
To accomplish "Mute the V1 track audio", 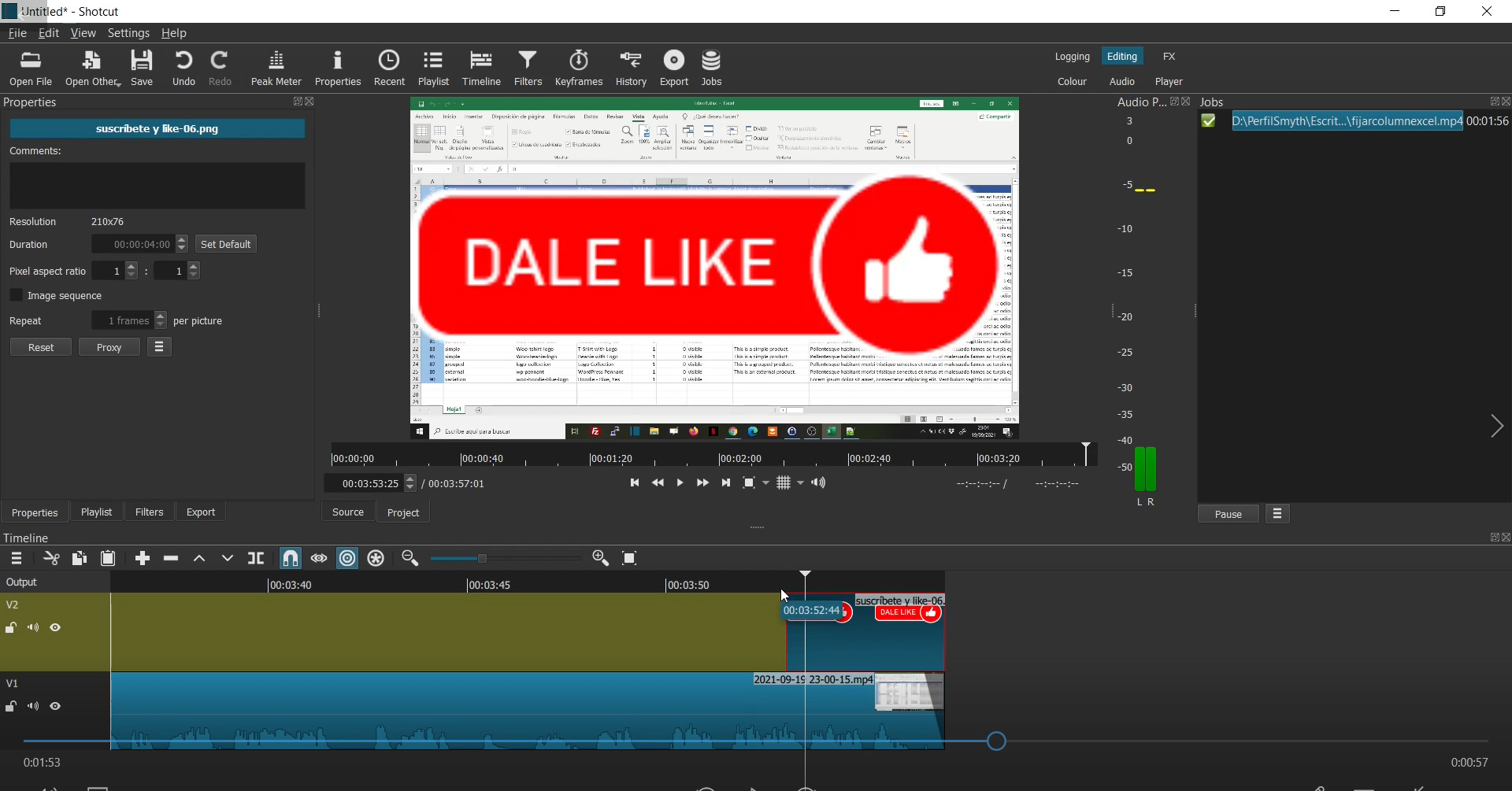I will [33, 707].
